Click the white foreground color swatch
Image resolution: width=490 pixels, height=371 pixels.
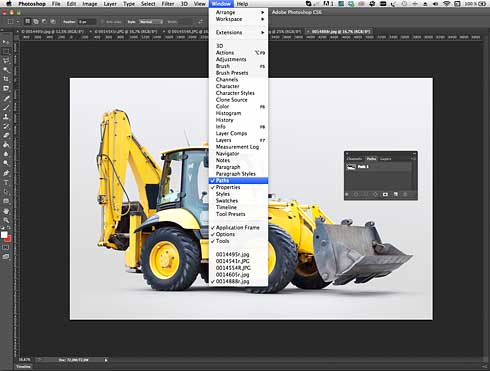point(4,235)
